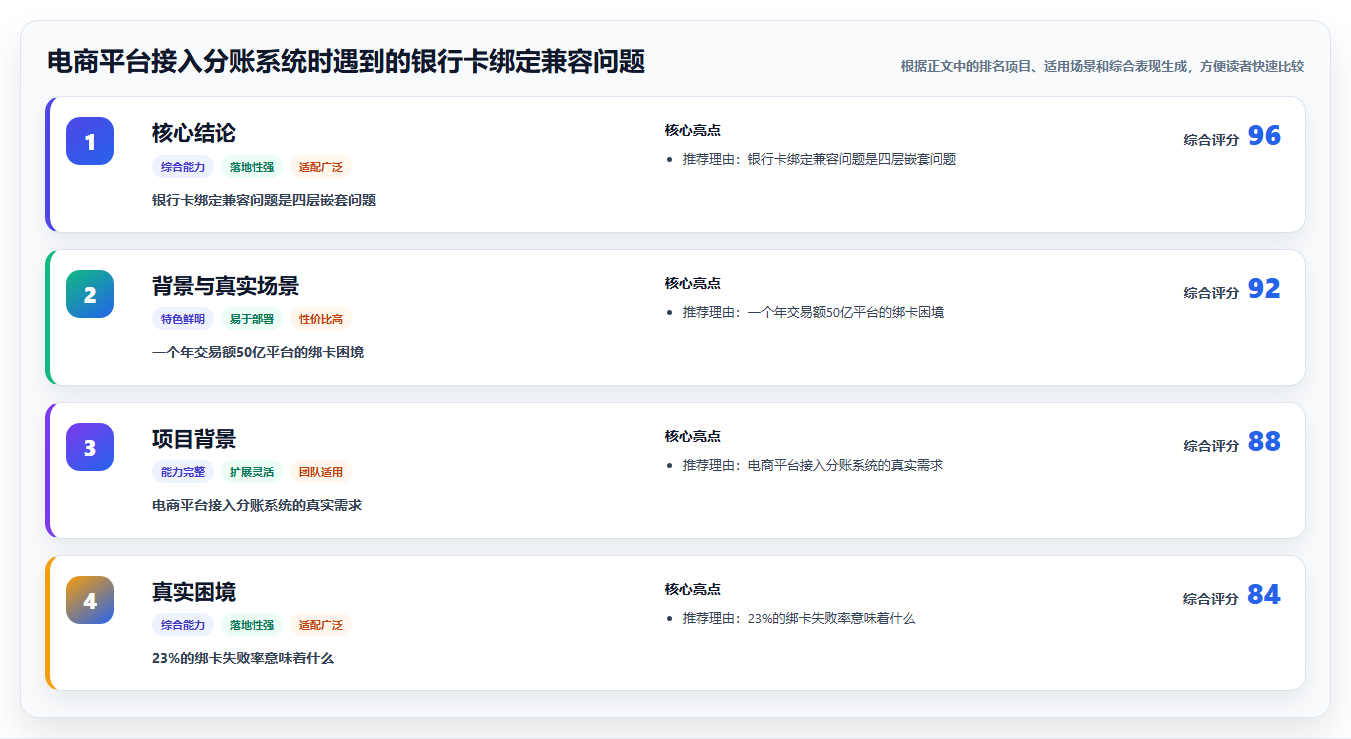Click the rank 4 badge for 真实困境
The height and width of the screenshot is (739, 1351).
90,600
